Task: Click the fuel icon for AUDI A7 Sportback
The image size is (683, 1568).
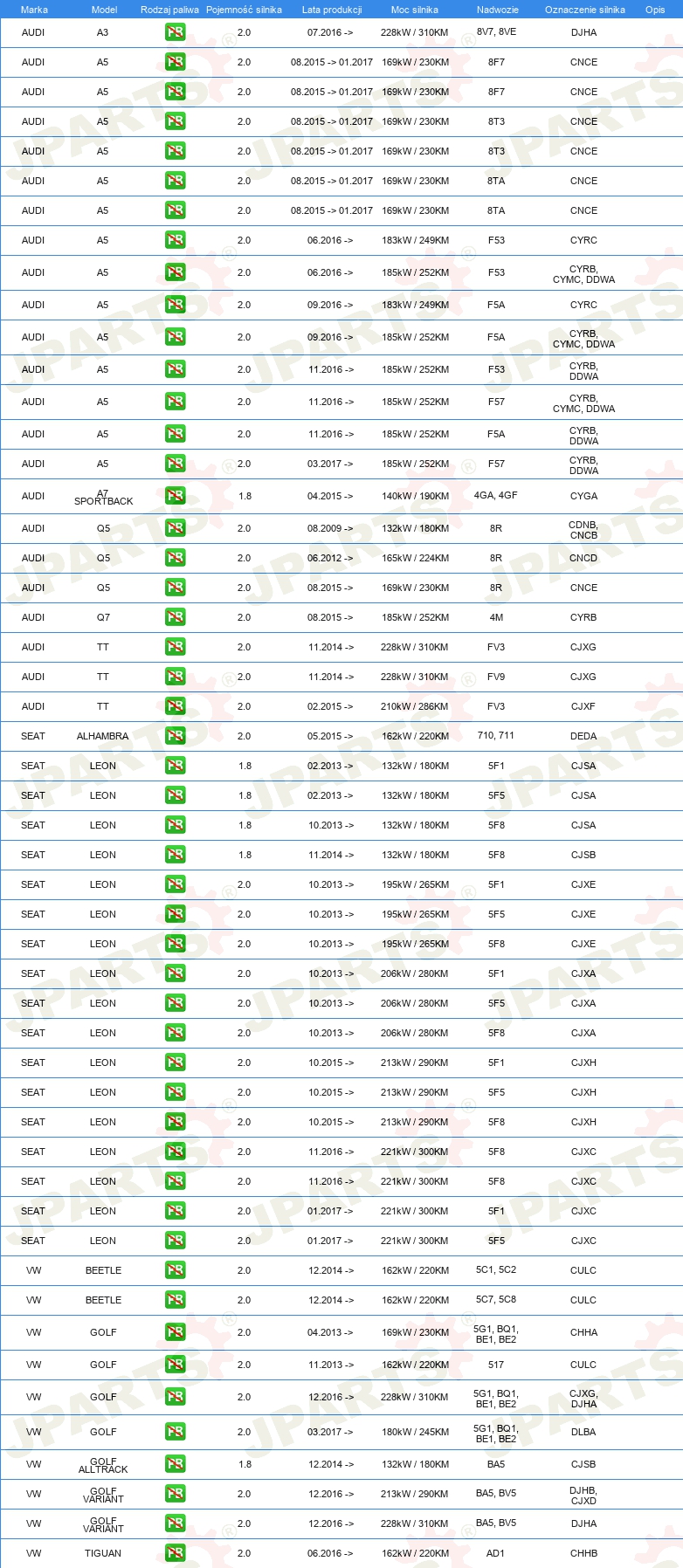Action: pyautogui.click(x=175, y=496)
